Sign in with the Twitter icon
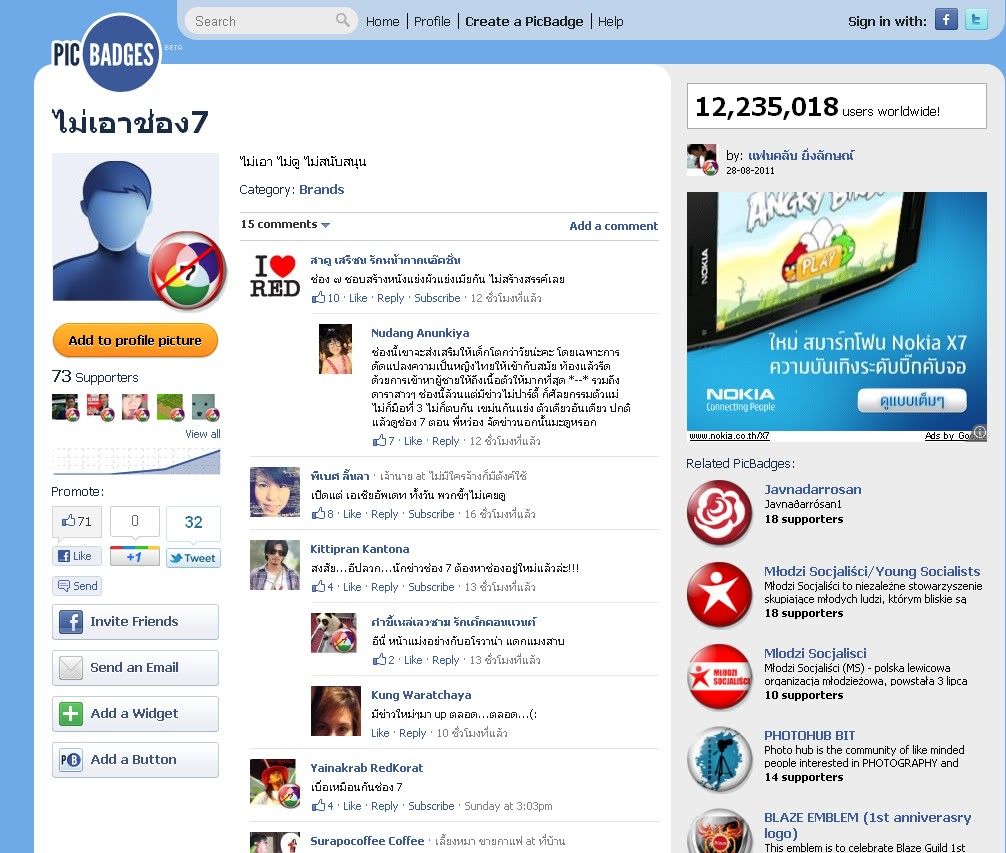The width and height of the screenshot is (1006, 853). (976, 19)
